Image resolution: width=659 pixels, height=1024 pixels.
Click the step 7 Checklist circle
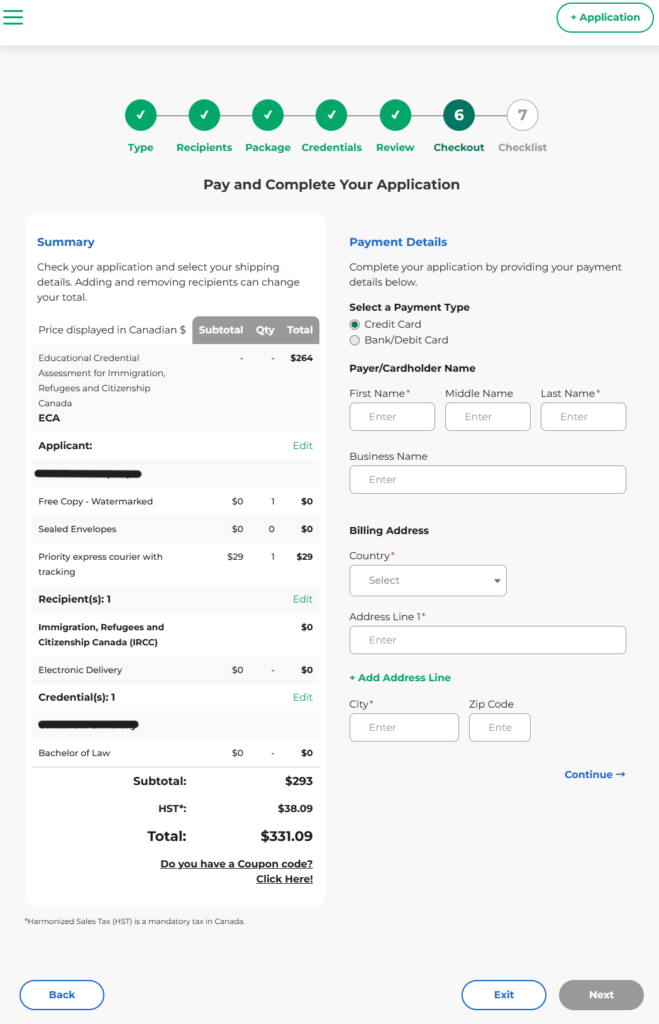[522, 116]
